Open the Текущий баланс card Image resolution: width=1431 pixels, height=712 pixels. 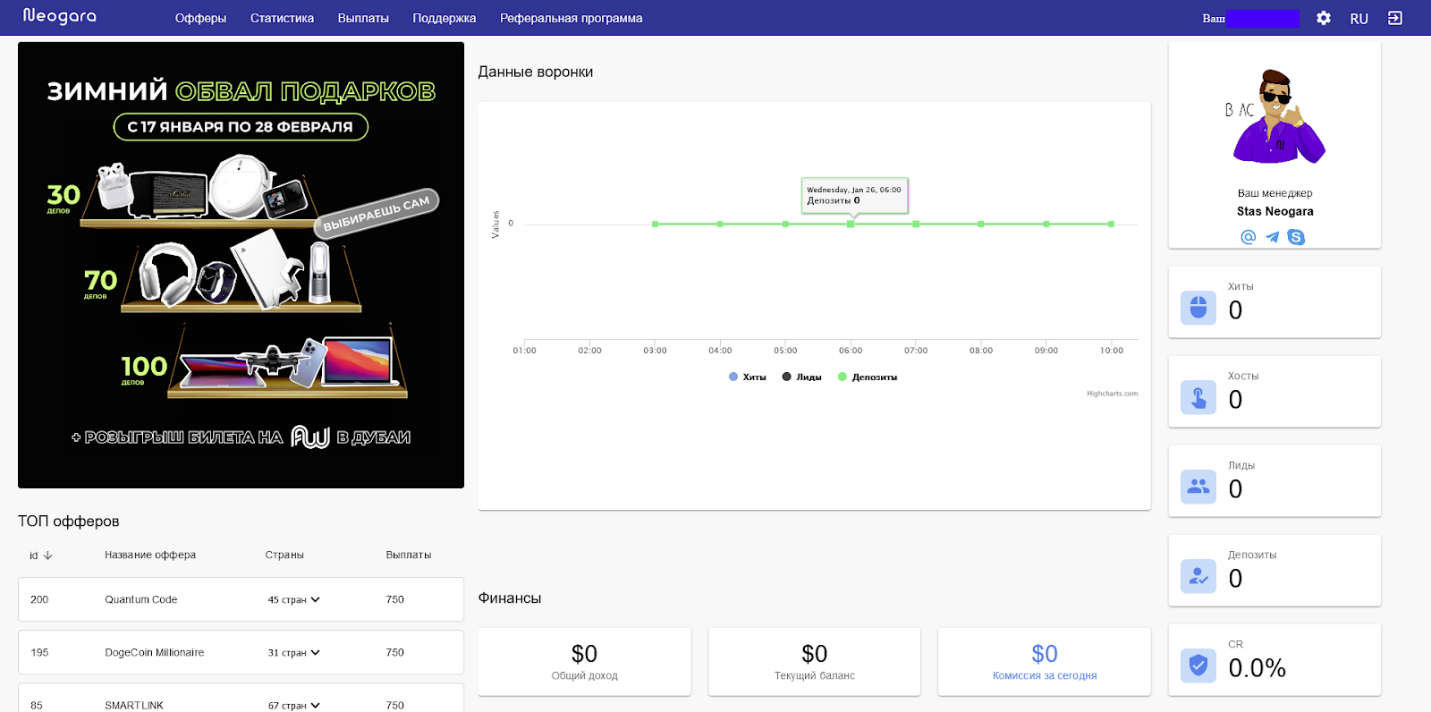(814, 662)
